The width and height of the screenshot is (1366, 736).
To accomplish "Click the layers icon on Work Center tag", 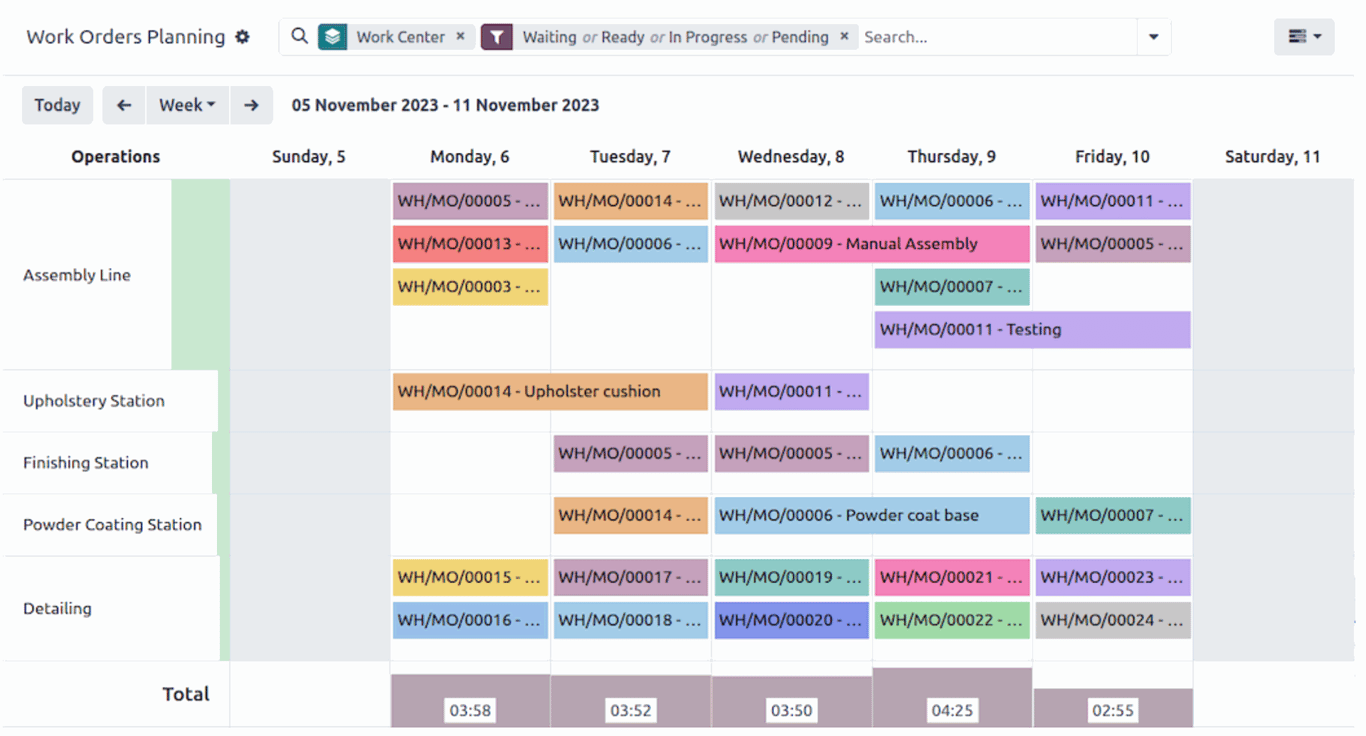I will 331,36.
